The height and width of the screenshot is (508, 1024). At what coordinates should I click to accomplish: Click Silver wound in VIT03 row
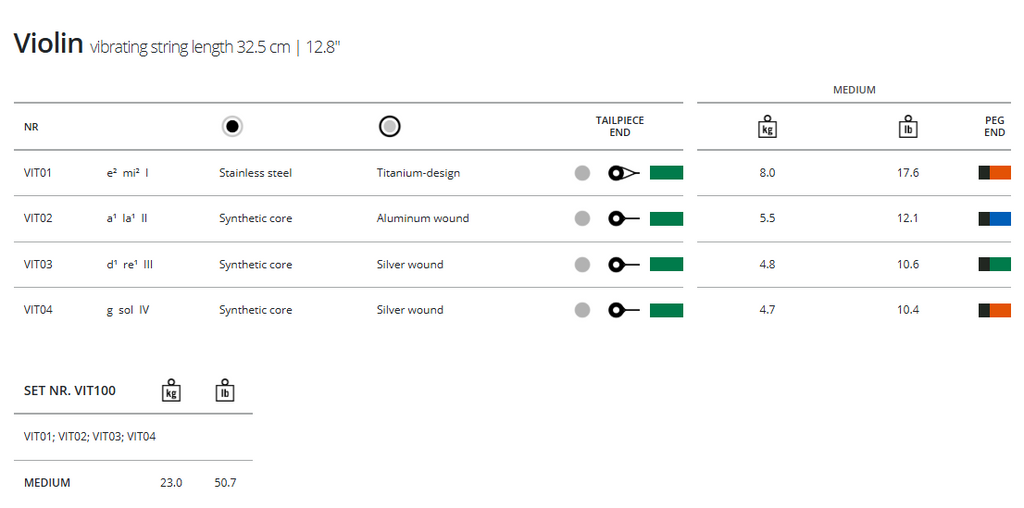coord(410,264)
